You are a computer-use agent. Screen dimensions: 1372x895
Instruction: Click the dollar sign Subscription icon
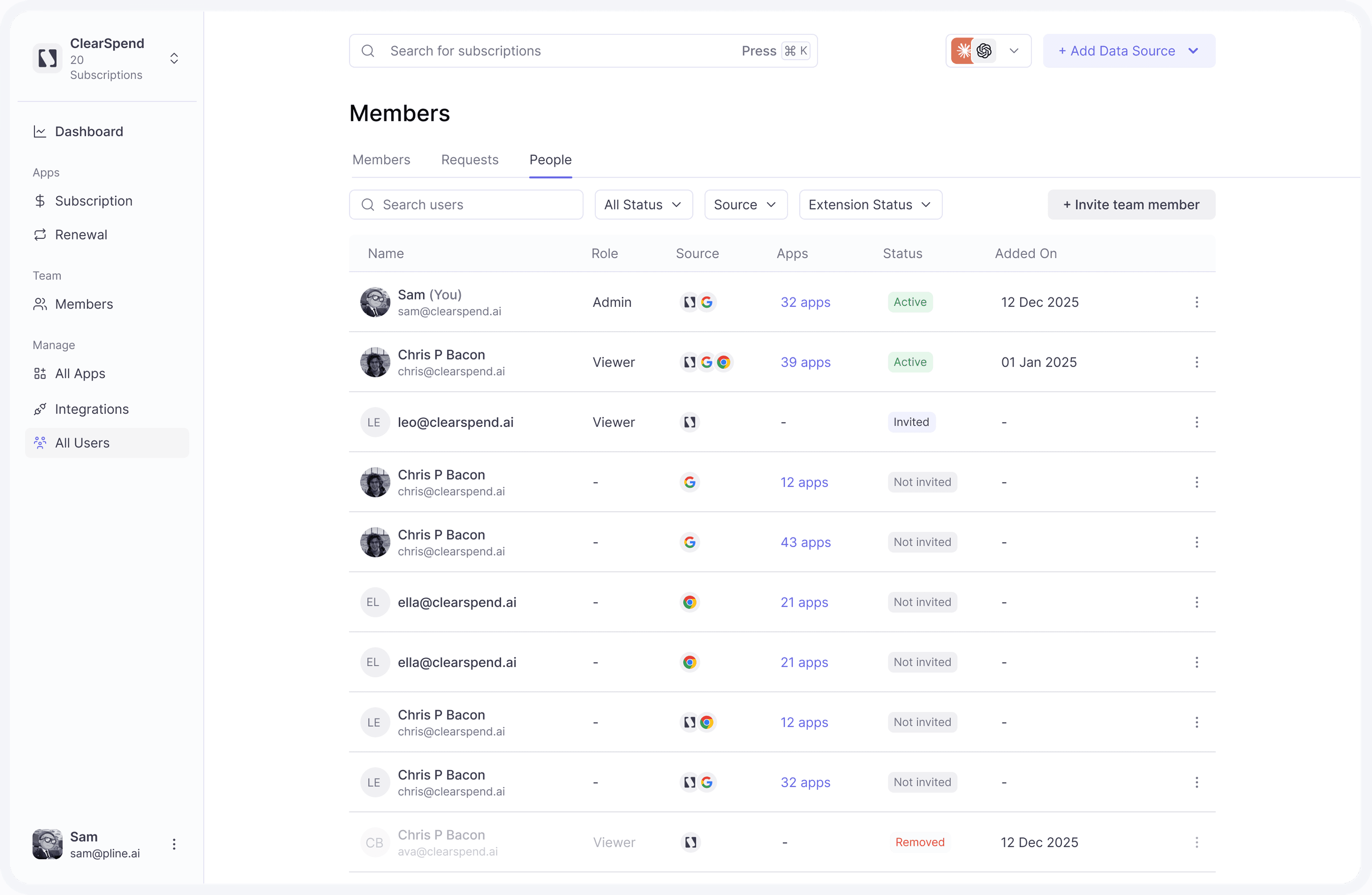pyautogui.click(x=40, y=201)
